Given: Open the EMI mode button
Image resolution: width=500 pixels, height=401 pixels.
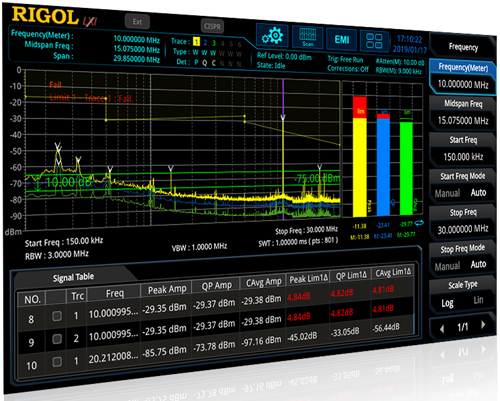Looking at the screenshot, I should click(x=342, y=40).
